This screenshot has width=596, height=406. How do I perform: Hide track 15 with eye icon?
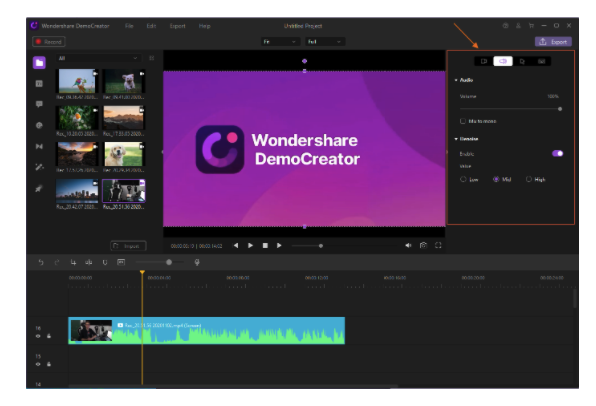tap(38, 364)
